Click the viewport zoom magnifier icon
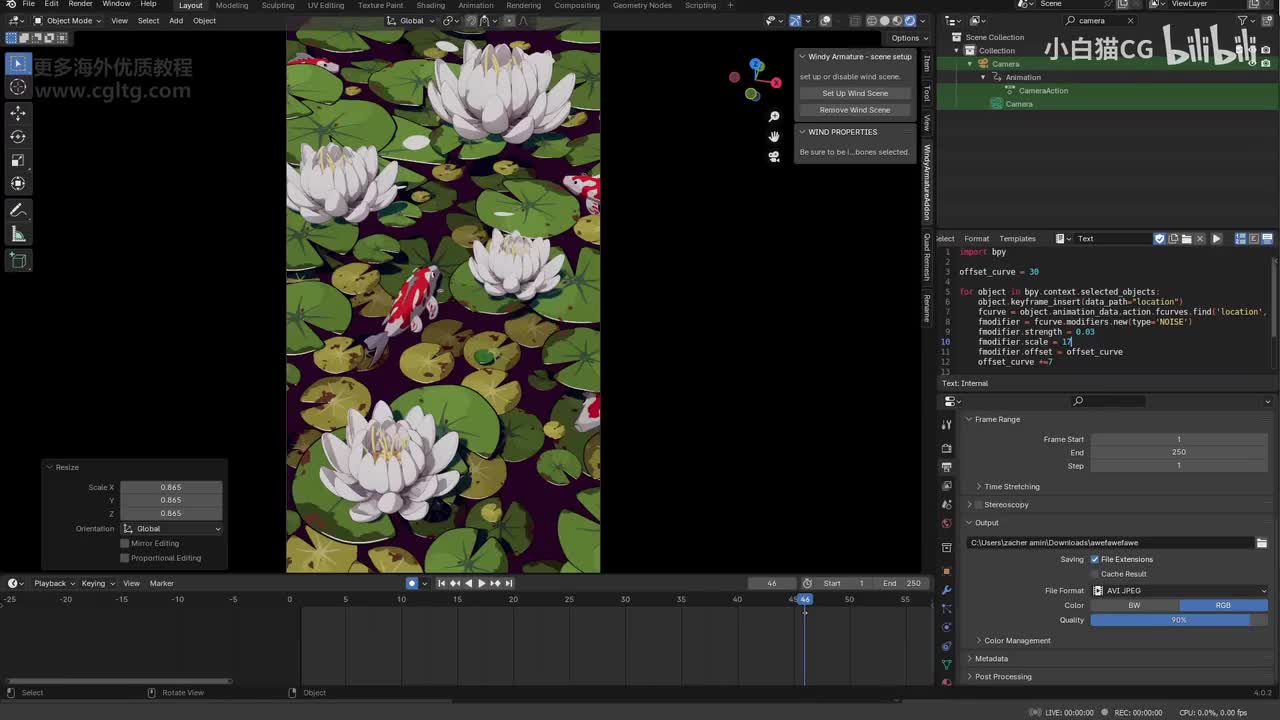This screenshot has height=720, width=1280. point(774,117)
